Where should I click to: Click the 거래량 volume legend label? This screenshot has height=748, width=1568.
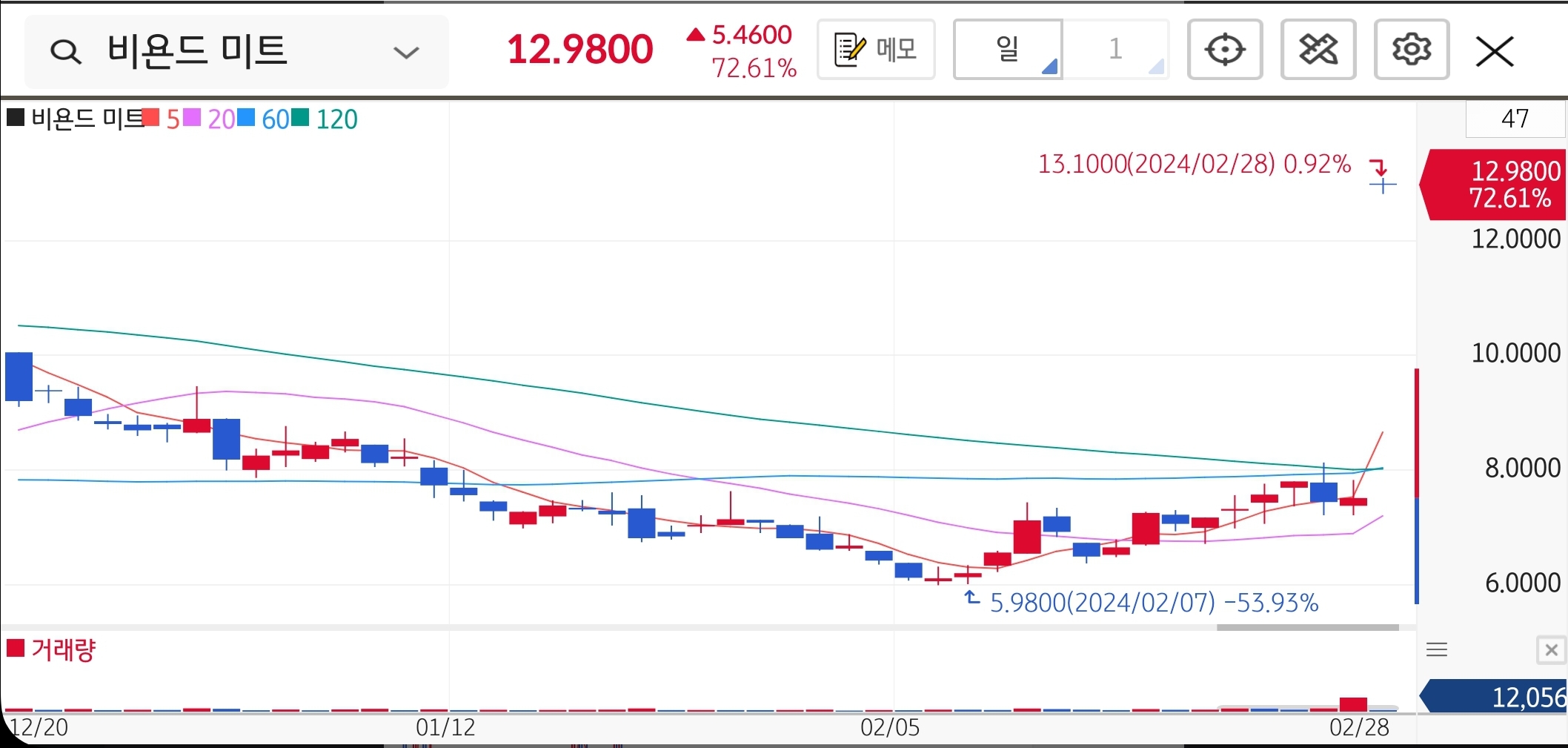click(64, 649)
